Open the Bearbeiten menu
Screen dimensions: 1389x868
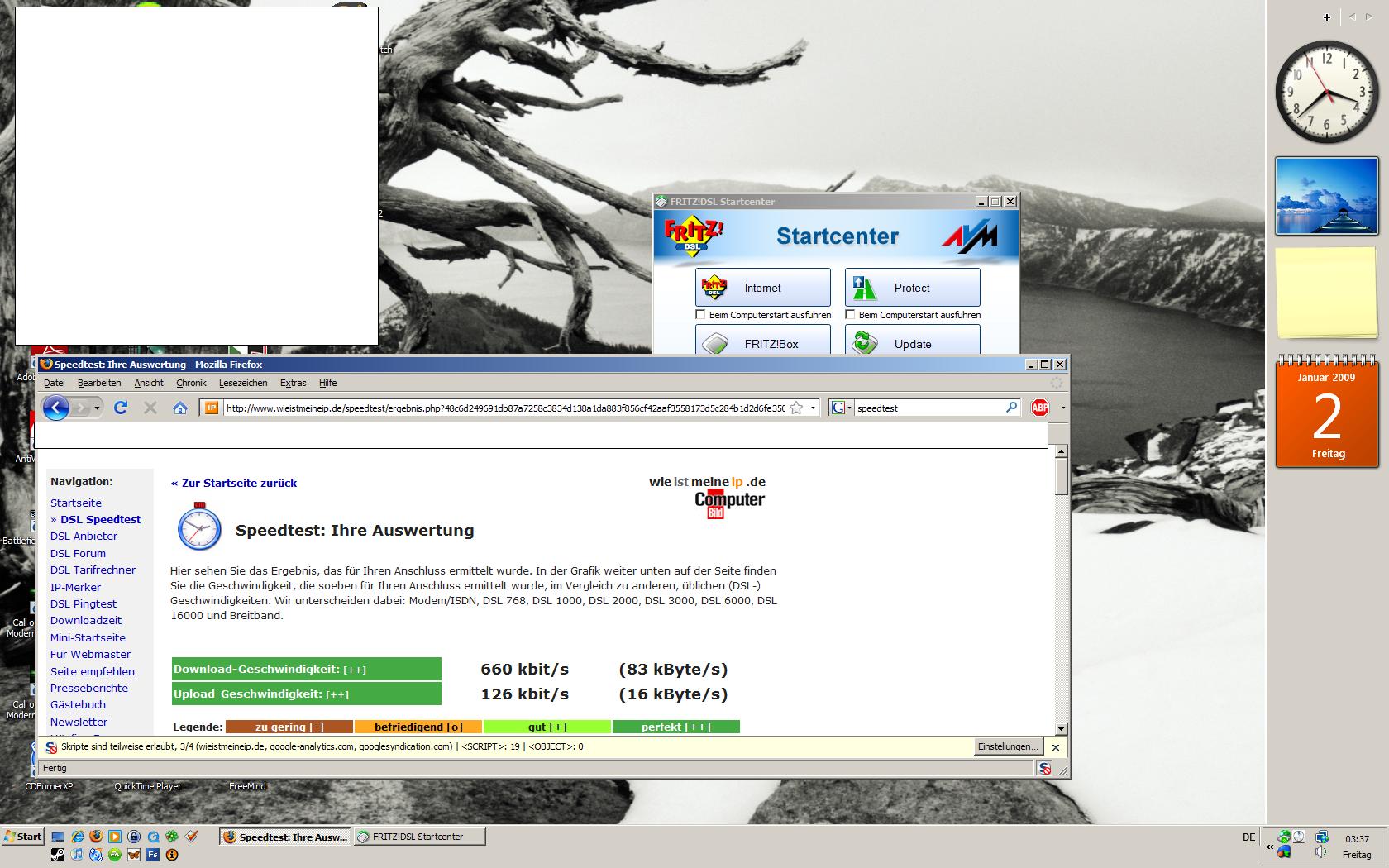99,383
